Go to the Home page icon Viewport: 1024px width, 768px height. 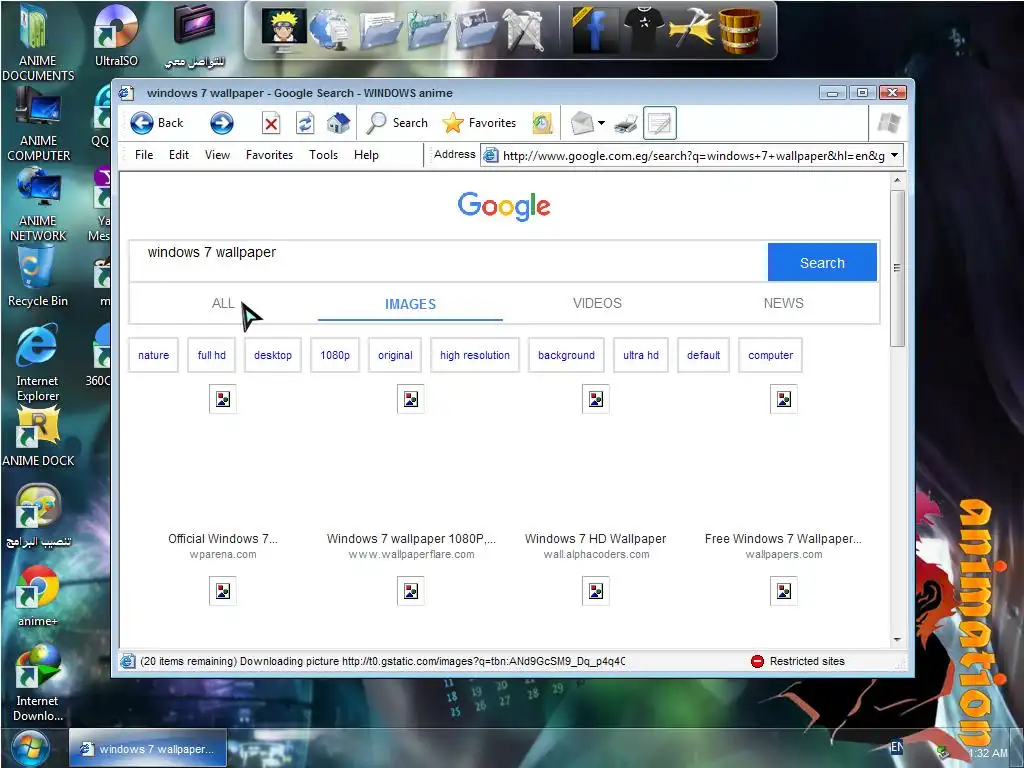pyautogui.click(x=338, y=123)
